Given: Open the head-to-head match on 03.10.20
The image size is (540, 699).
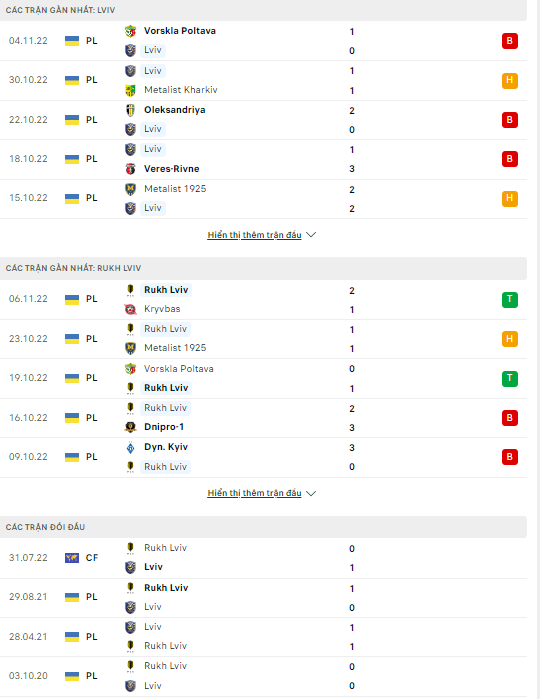Looking at the screenshot, I should 263,676.
